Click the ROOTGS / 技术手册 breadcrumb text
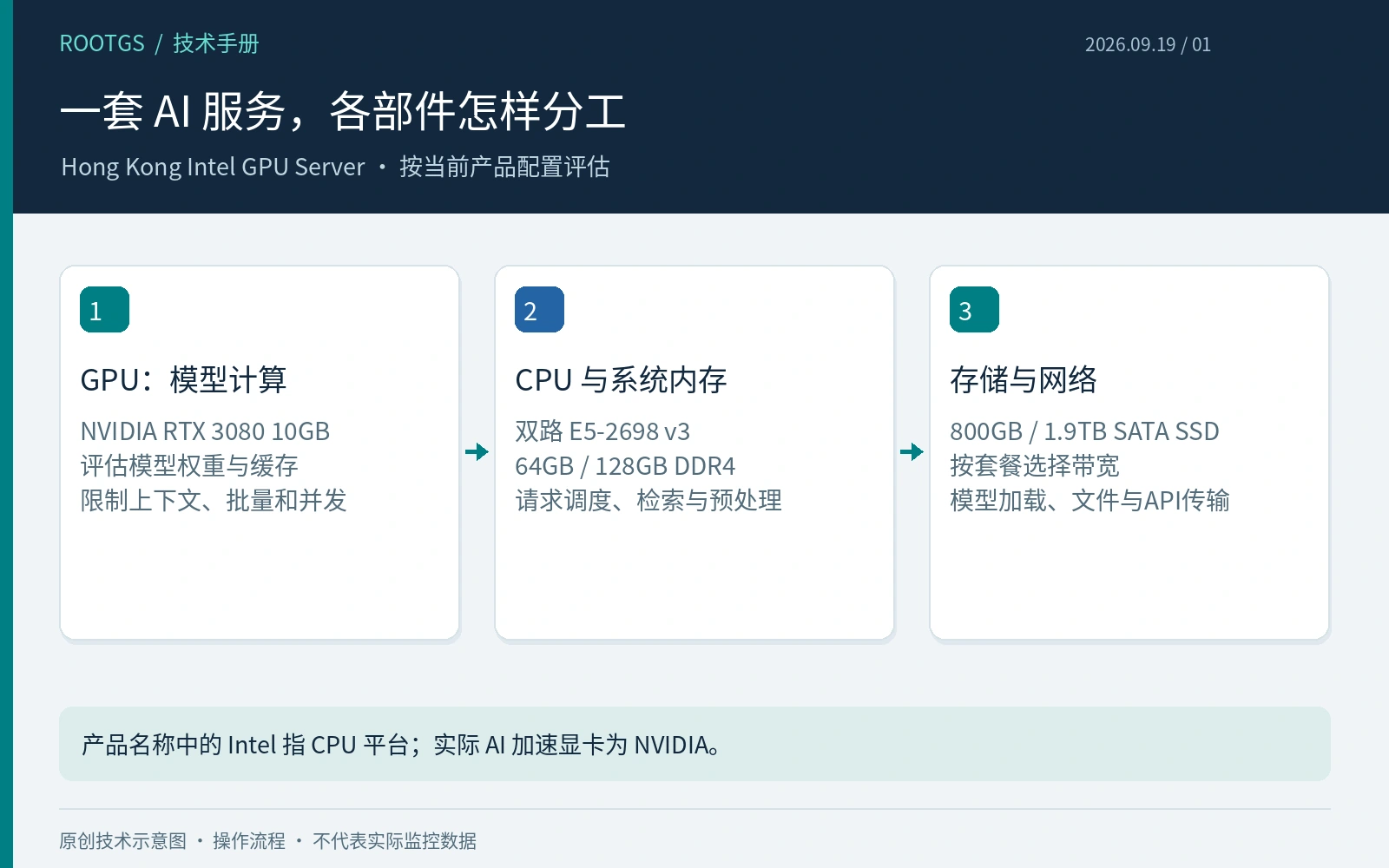 159,43
